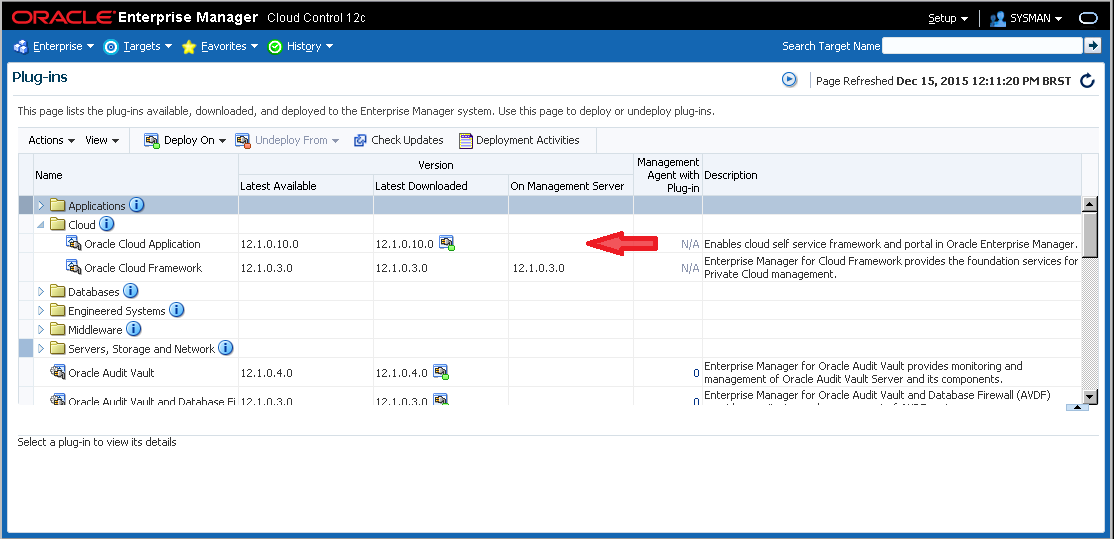The image size is (1115, 539).
Task: Click the info icon next to Databases
Action: point(131,291)
